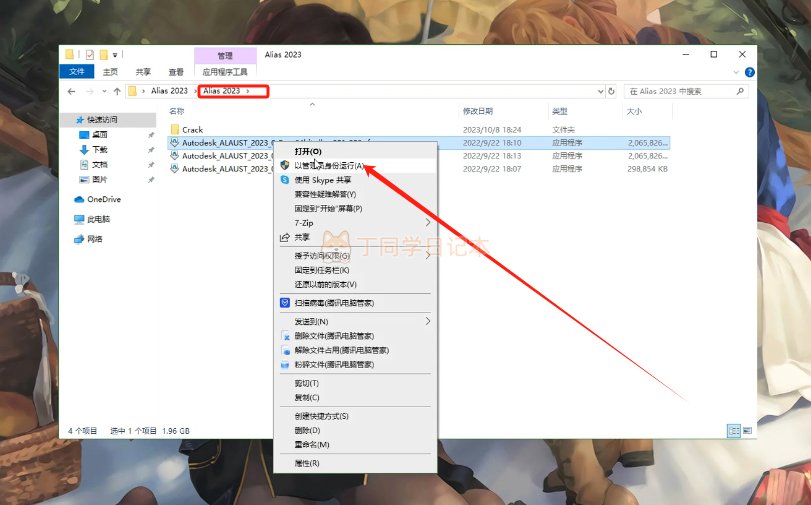
Task: Click the magnifier icon in the search box
Action: tap(740, 91)
